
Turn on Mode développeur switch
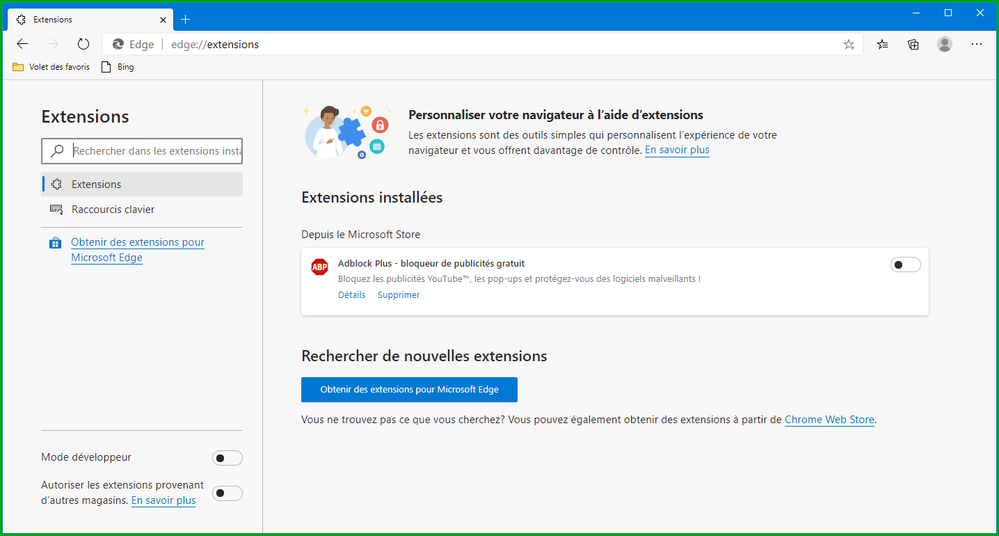227,458
